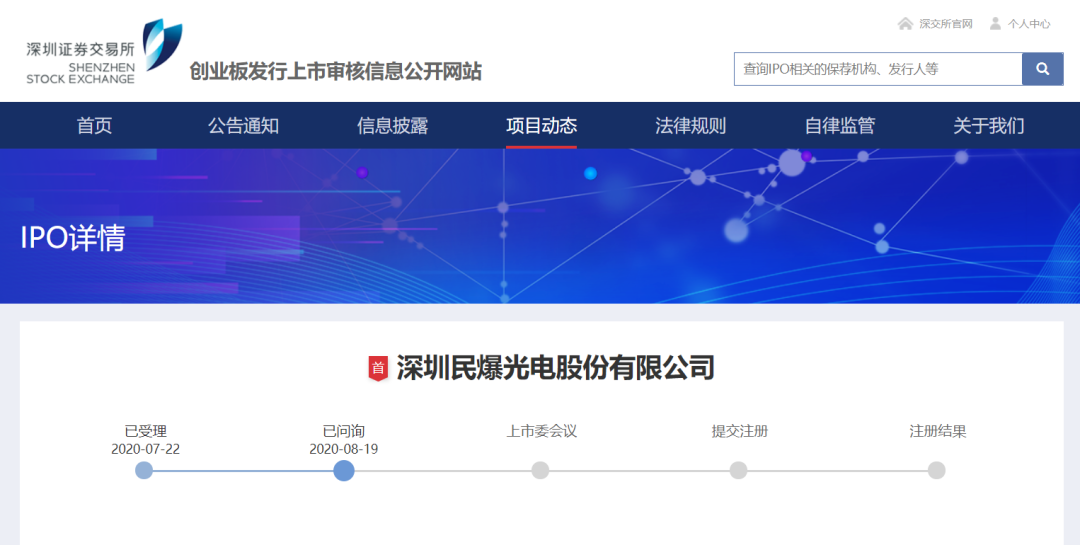Viewport: 1080px width, 545px height.
Task: Click the Shenzhen Stock Exchange logo
Action: point(104,52)
